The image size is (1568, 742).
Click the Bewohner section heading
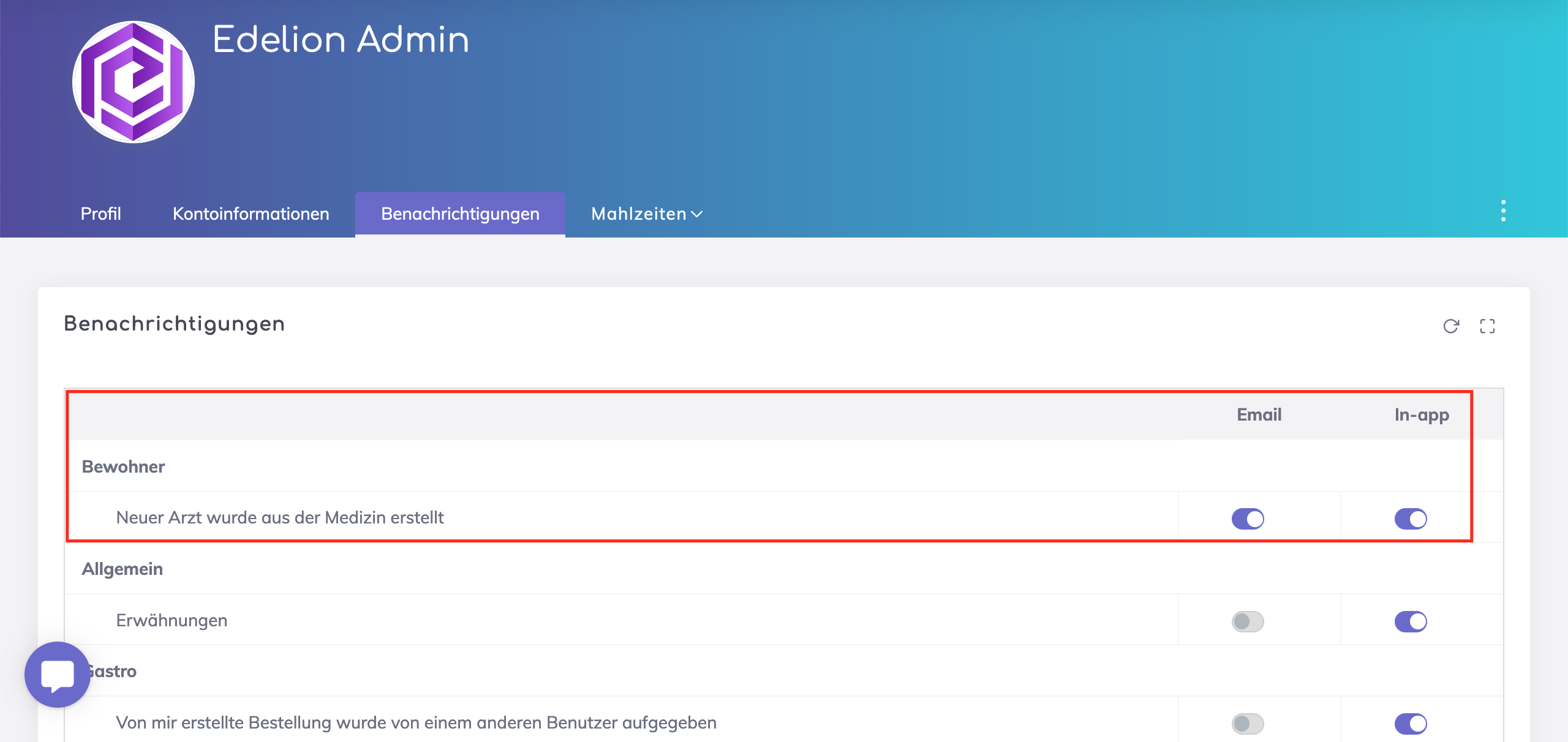(x=123, y=467)
